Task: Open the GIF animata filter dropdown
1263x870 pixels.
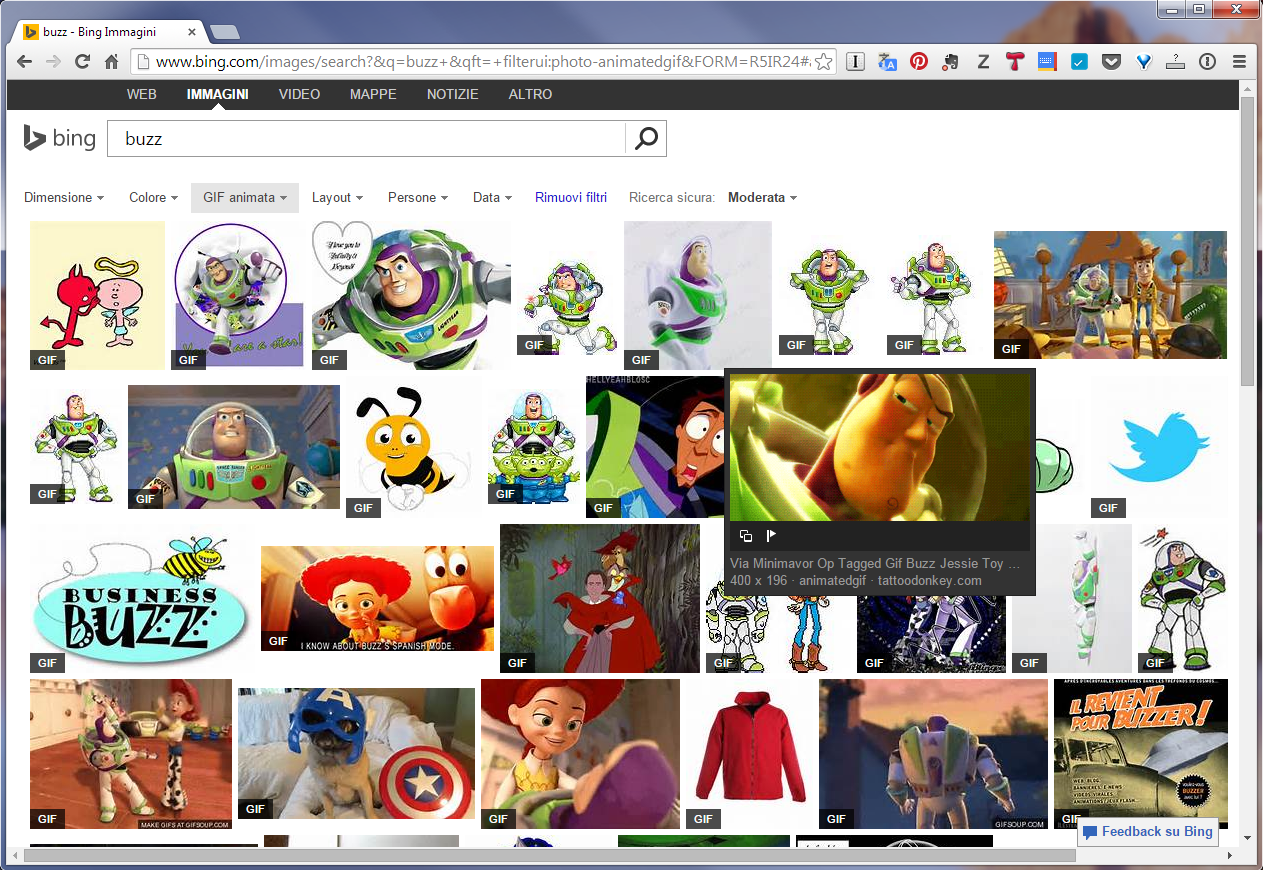Action: pos(245,198)
